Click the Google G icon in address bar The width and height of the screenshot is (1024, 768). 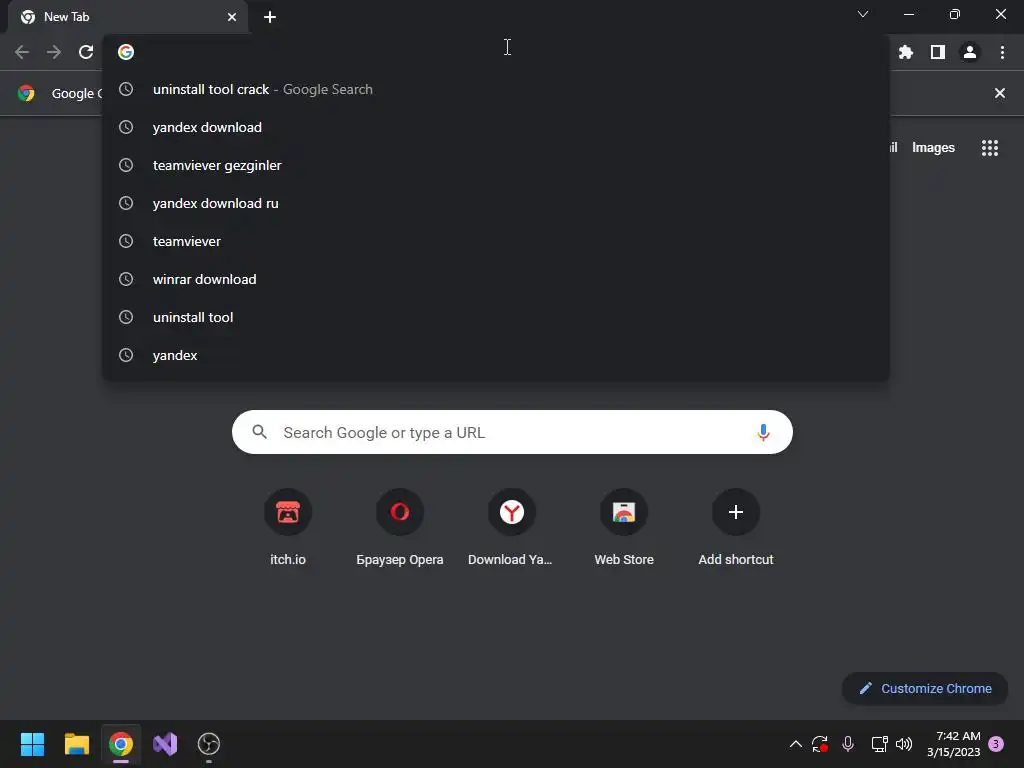click(126, 52)
